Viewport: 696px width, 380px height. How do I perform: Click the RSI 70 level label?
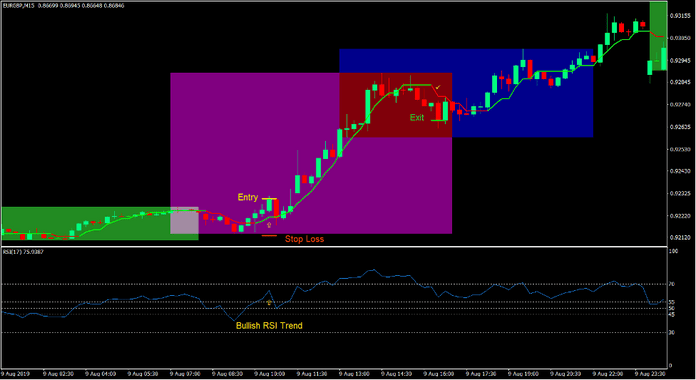672,284
